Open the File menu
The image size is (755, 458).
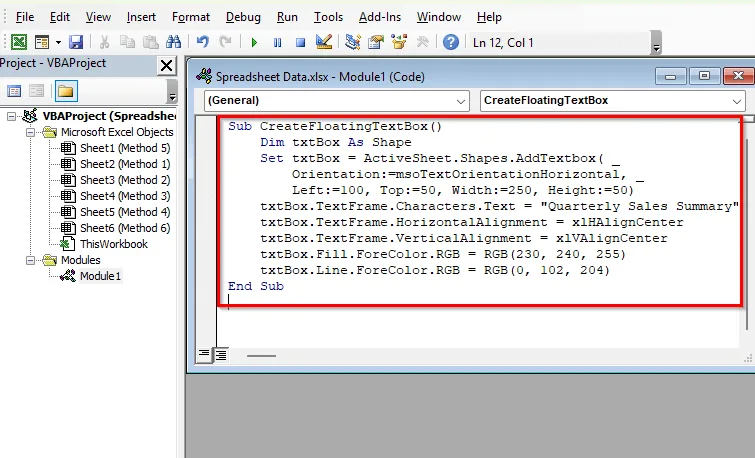tap(25, 17)
